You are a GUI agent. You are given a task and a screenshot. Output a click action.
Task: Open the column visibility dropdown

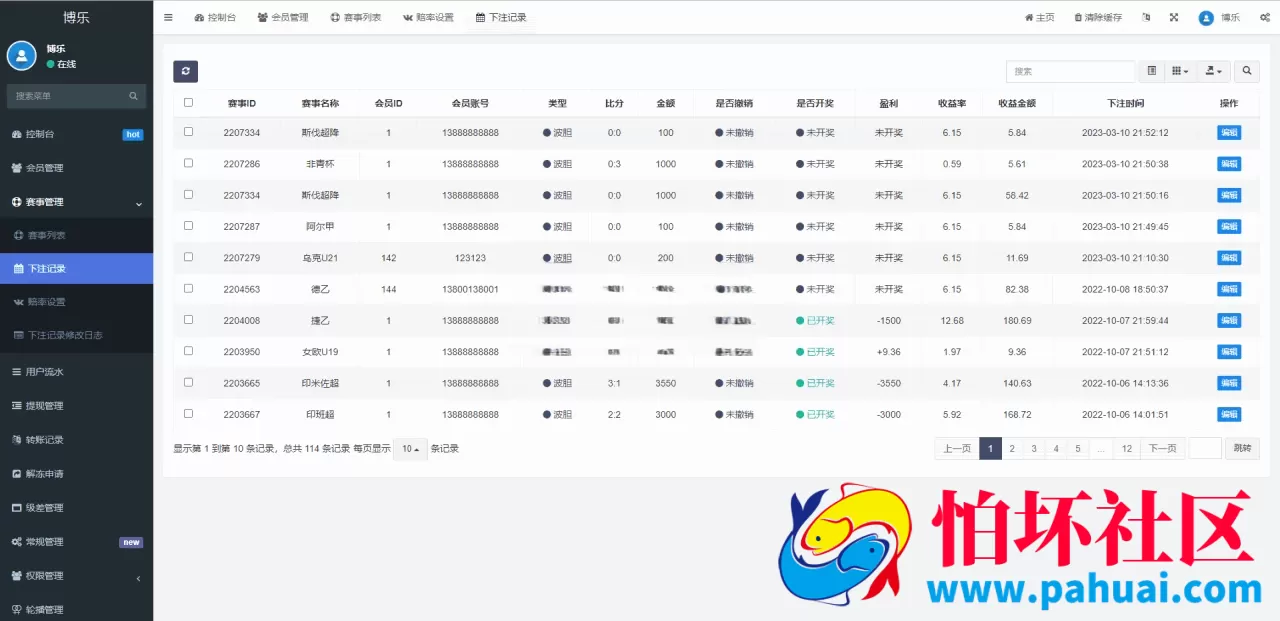coord(1180,71)
